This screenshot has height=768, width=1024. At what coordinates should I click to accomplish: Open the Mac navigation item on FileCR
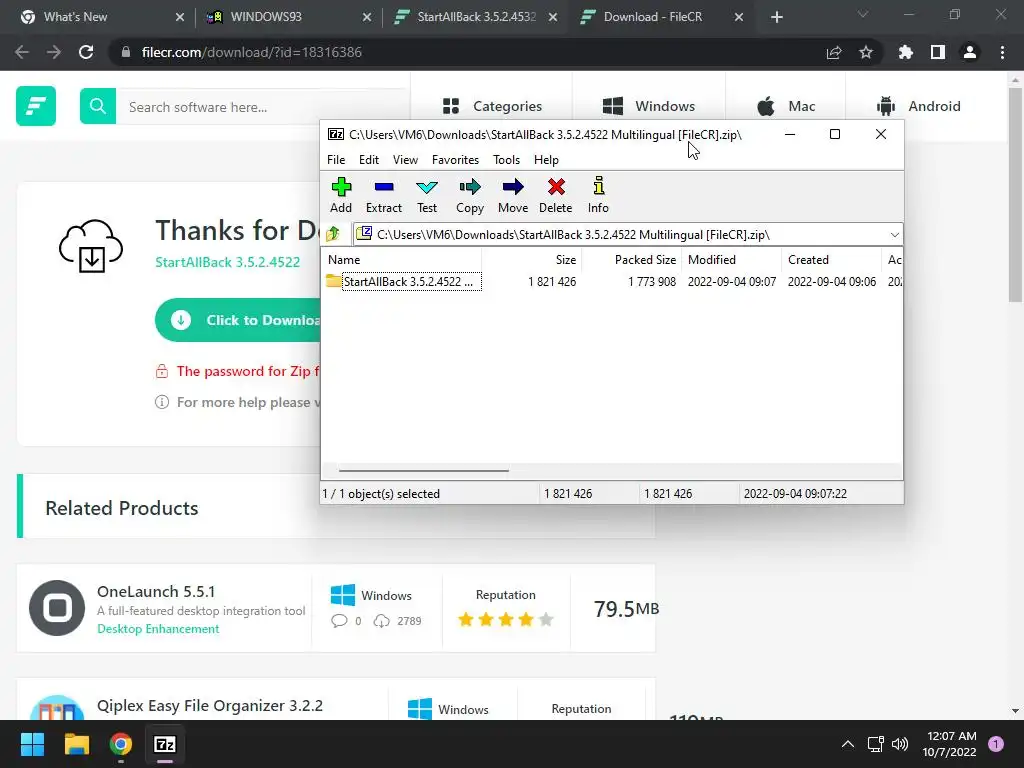point(786,106)
